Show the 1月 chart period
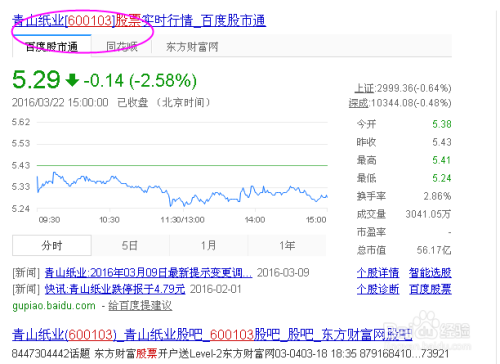500x364 pixels. coord(208,245)
